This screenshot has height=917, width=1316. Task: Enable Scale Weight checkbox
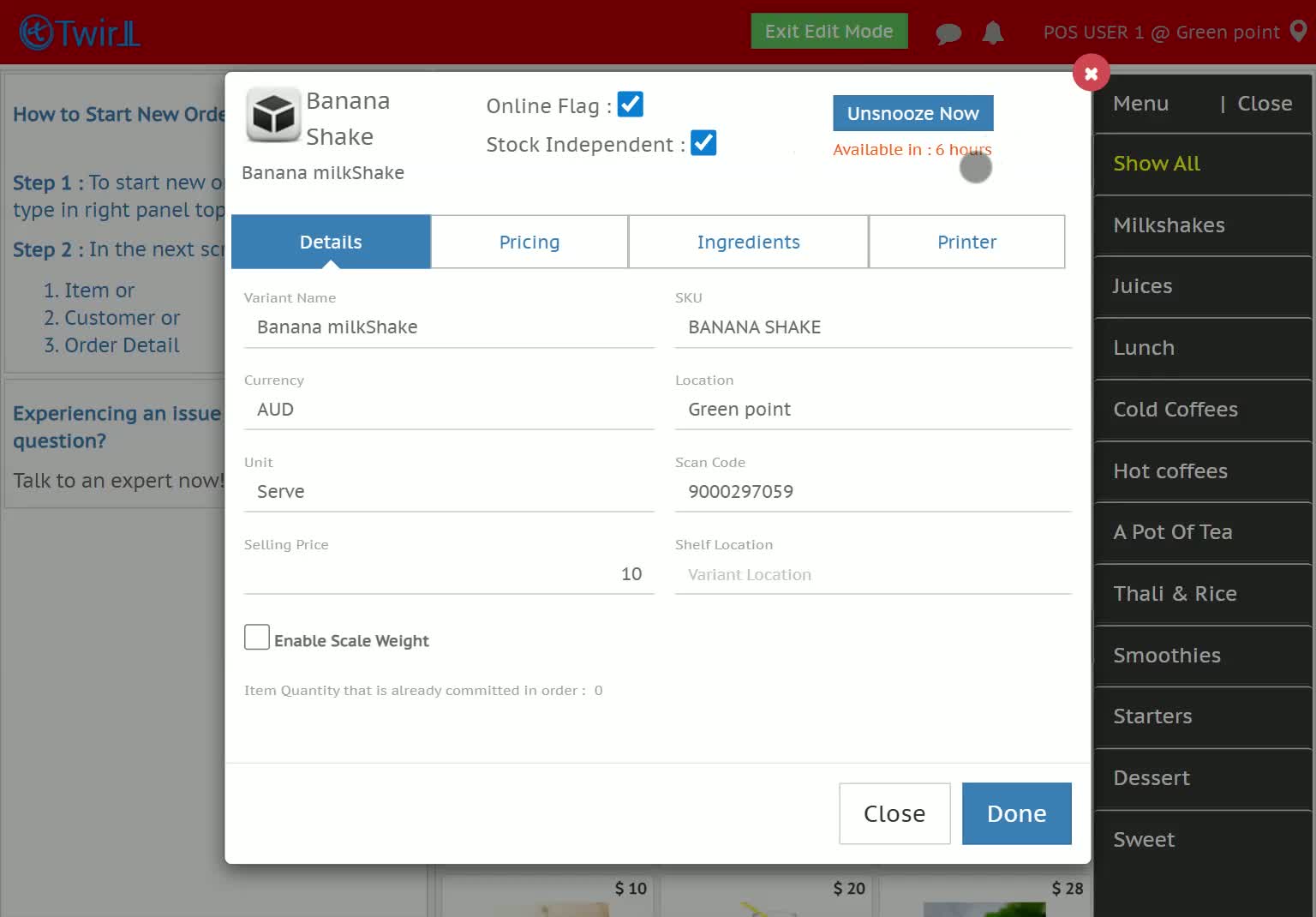pyautogui.click(x=257, y=637)
